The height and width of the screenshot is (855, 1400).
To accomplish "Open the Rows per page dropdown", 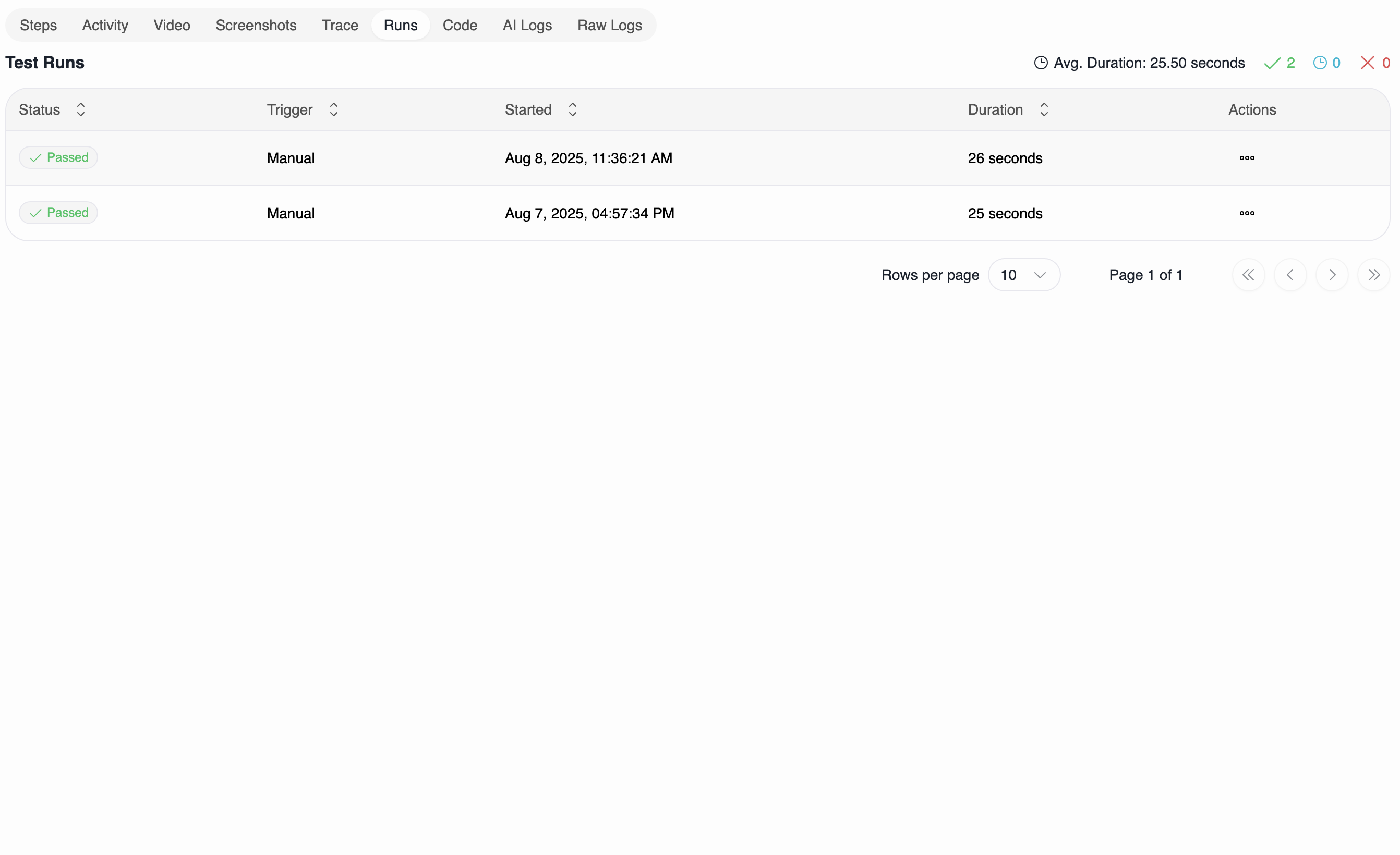I will [1023, 275].
